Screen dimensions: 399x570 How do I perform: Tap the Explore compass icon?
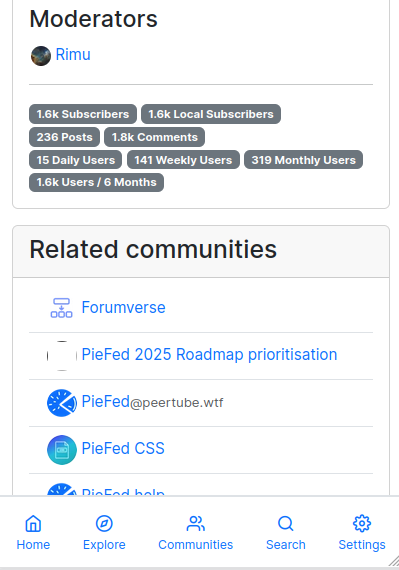coord(104,523)
